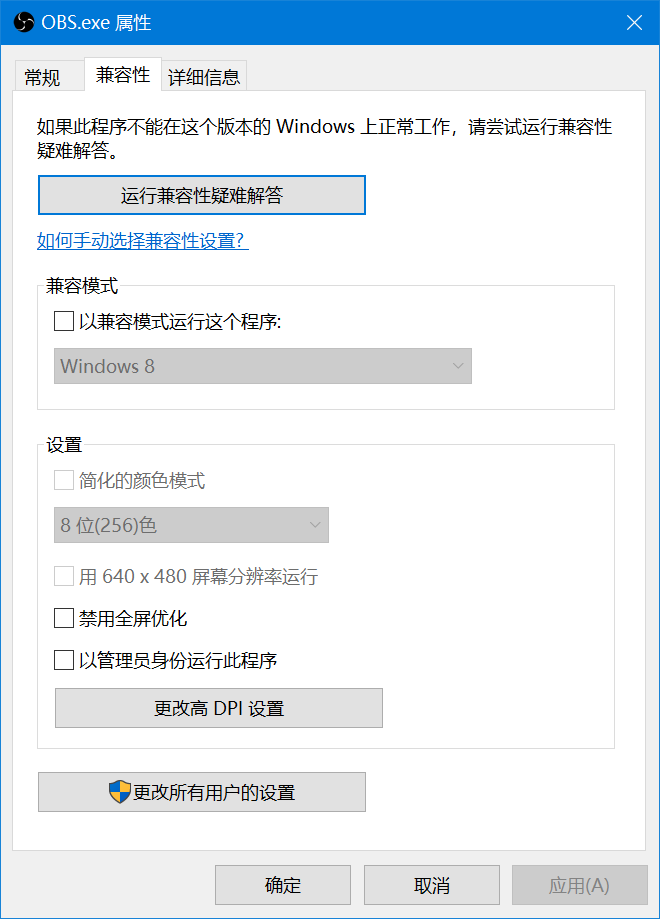This screenshot has width=660, height=919.
Task: Select the 兼容性 tab
Action: coord(122,74)
